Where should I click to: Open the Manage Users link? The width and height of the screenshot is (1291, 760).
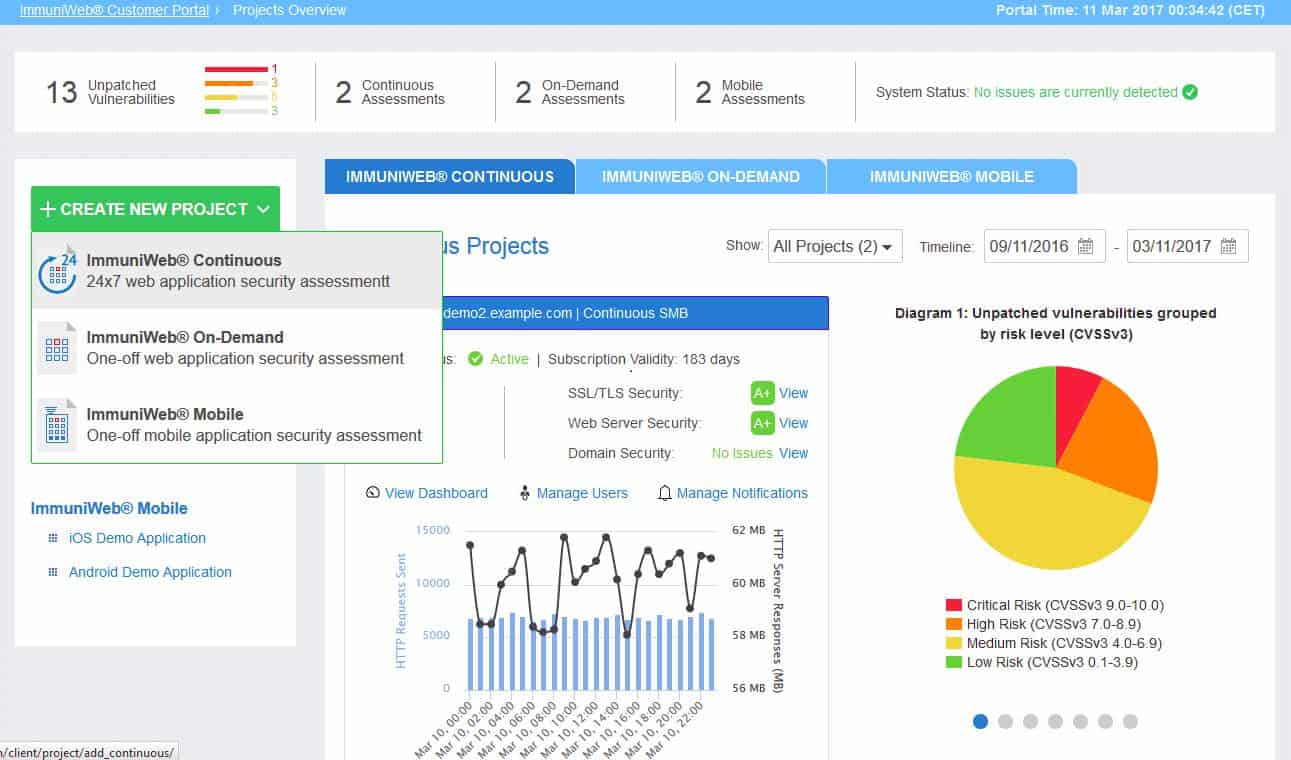[x=582, y=493]
